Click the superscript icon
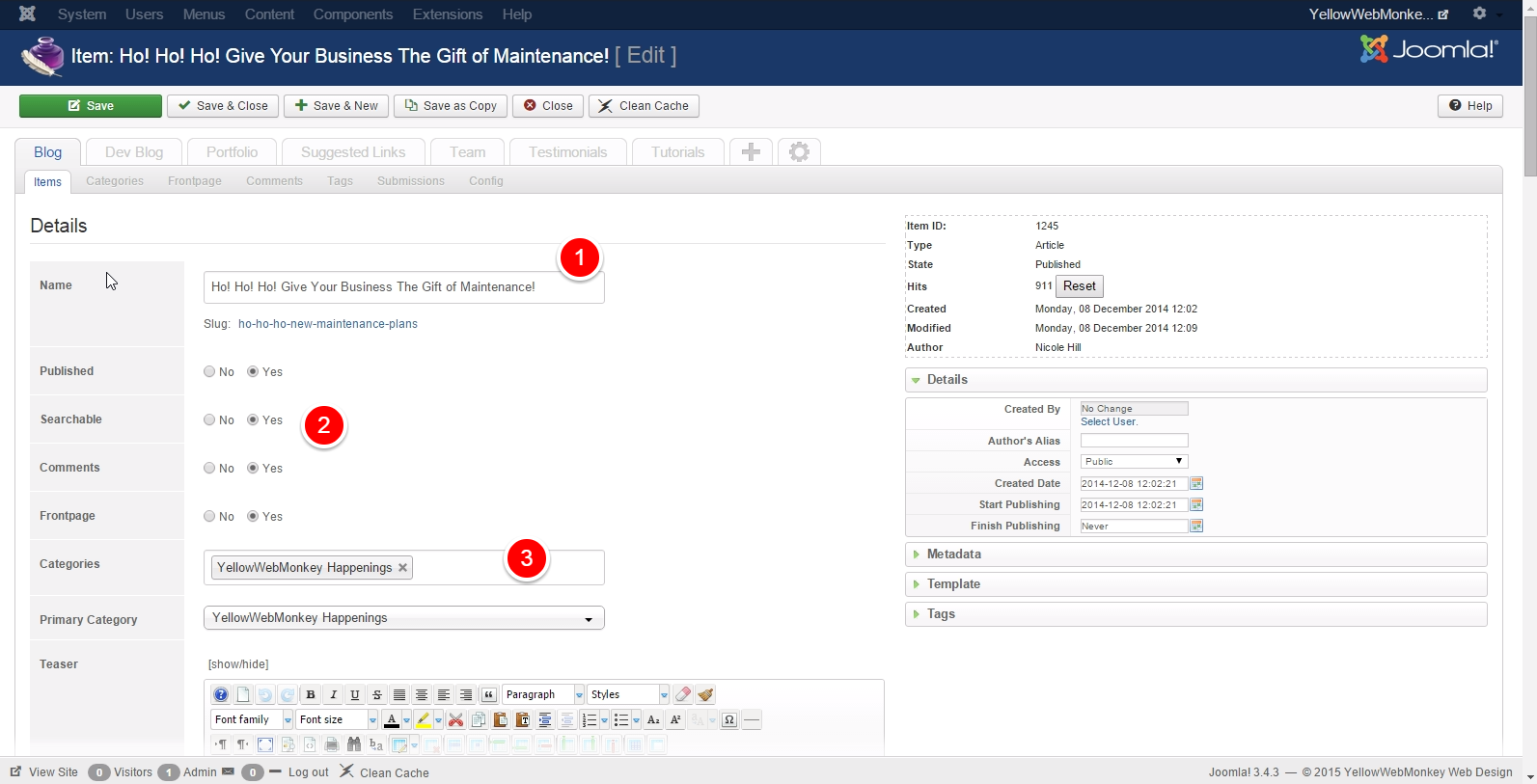The image size is (1537, 784). pos(675,719)
